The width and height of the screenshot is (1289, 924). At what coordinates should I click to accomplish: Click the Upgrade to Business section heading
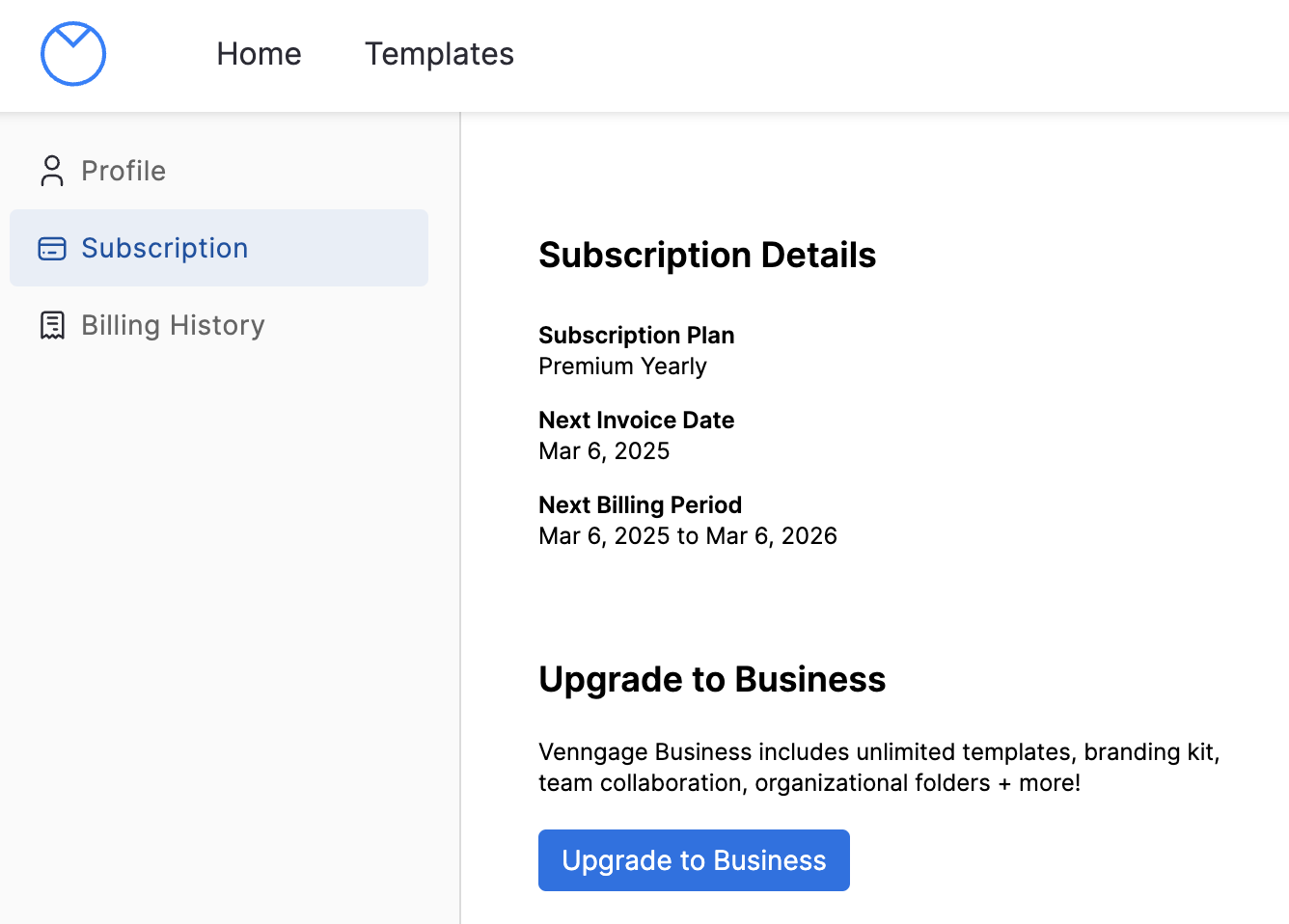711,679
